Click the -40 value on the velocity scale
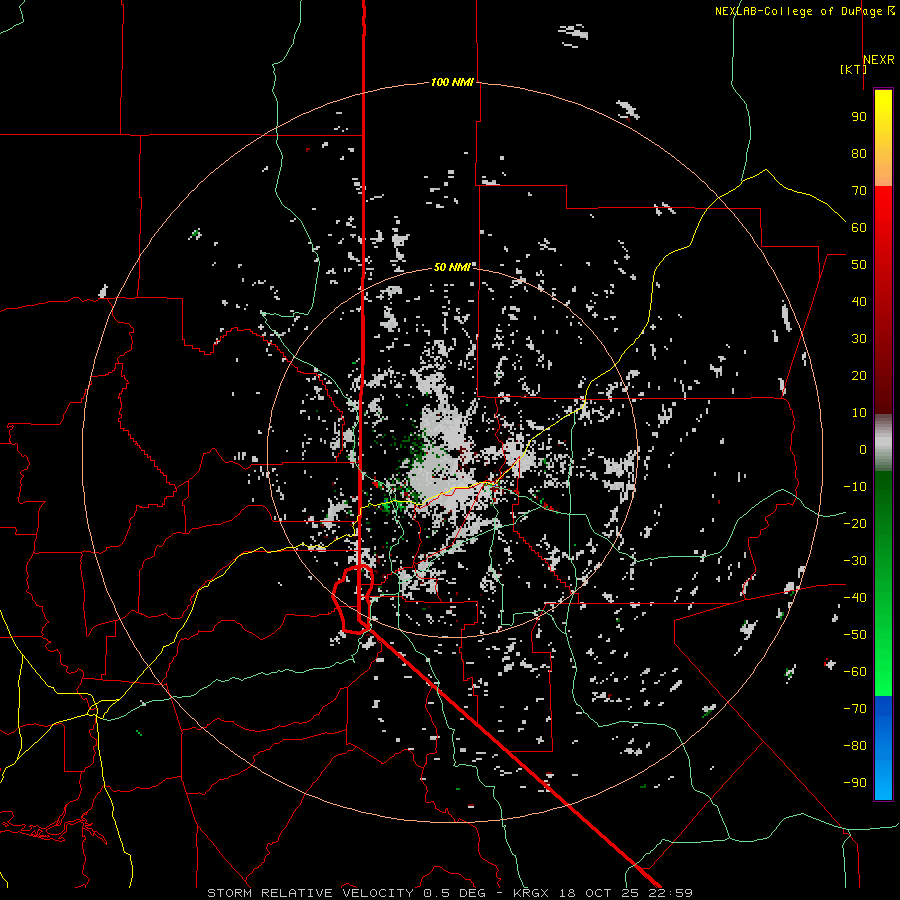This screenshot has height=900, width=900. pos(855,598)
